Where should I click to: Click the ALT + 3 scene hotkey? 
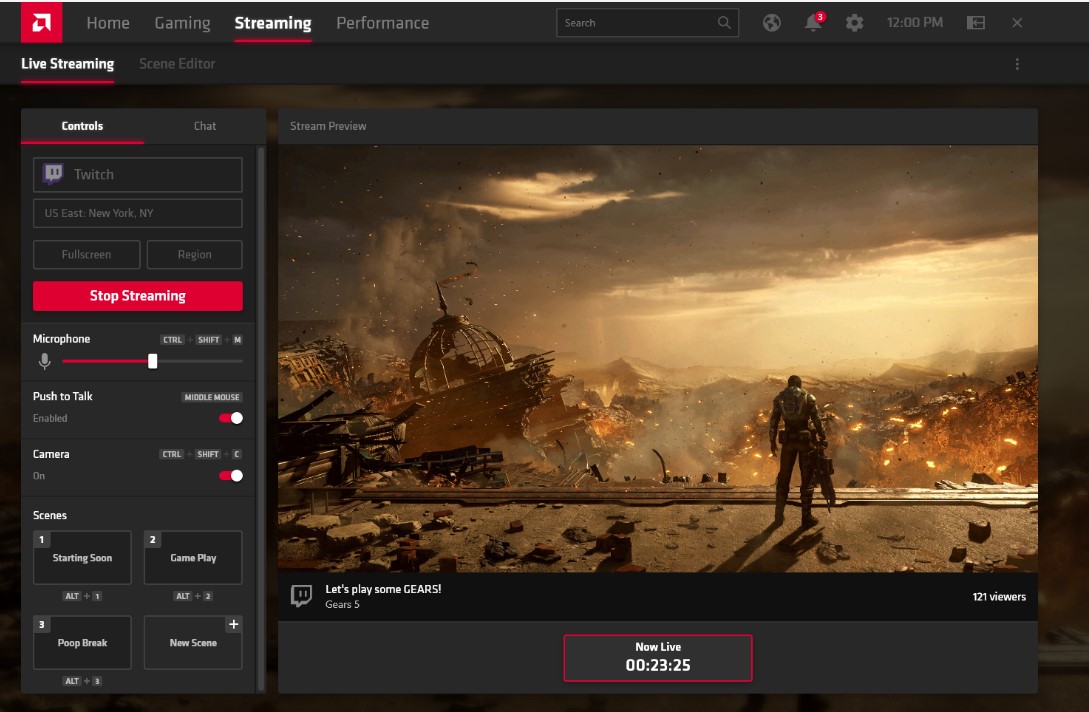[82, 681]
